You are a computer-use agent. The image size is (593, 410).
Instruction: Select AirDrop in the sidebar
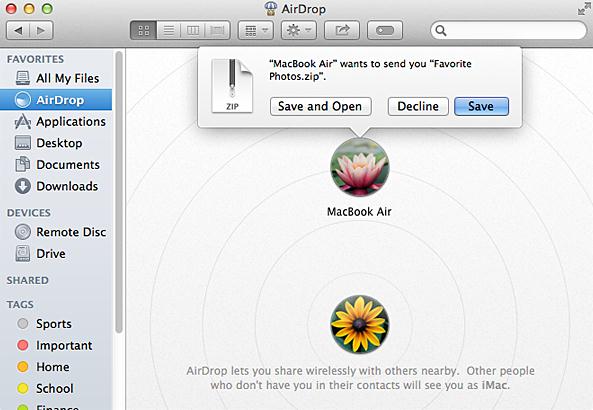click(56, 100)
